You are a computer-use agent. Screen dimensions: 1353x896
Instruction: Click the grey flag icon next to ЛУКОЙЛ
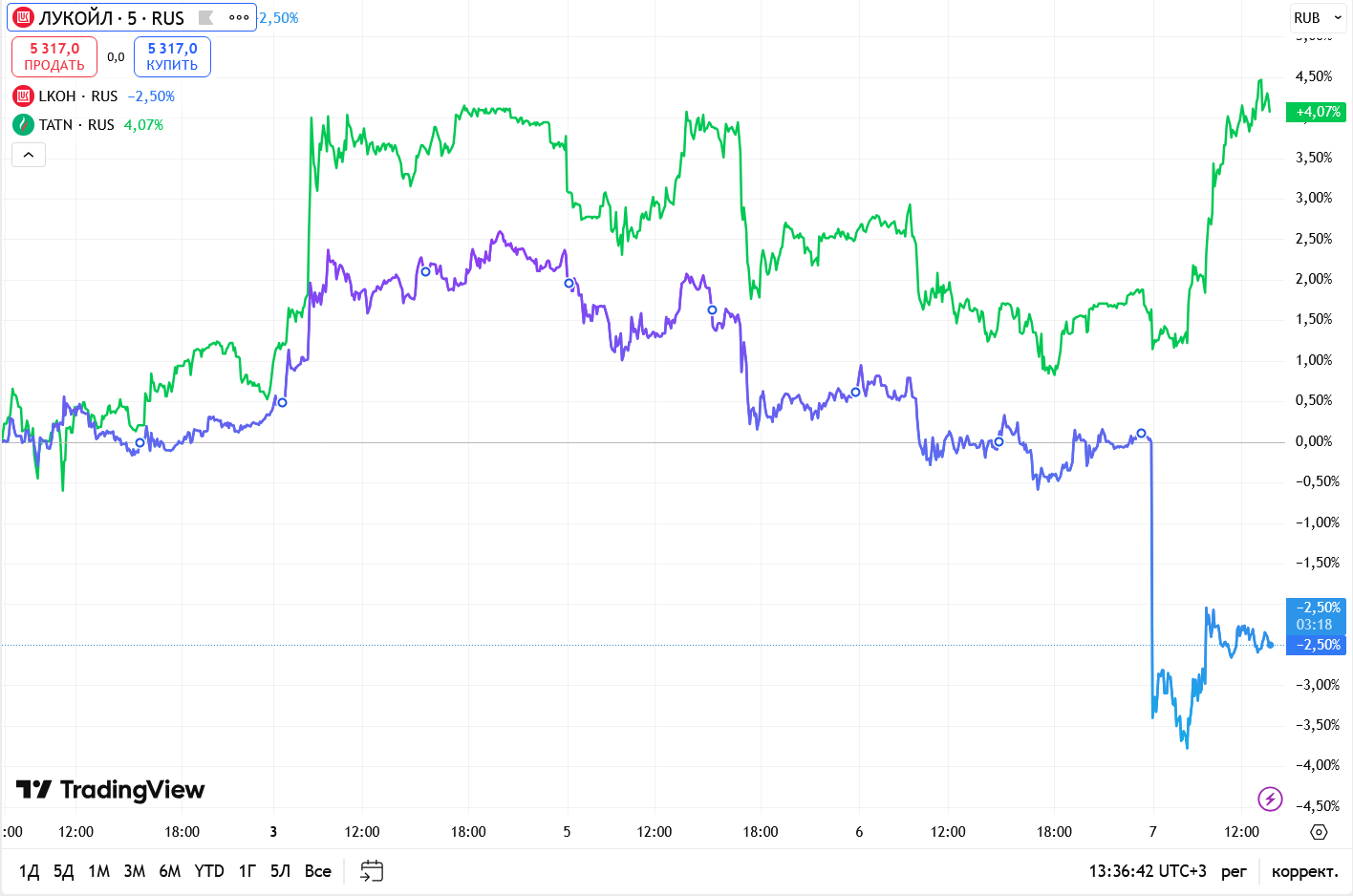point(205,18)
